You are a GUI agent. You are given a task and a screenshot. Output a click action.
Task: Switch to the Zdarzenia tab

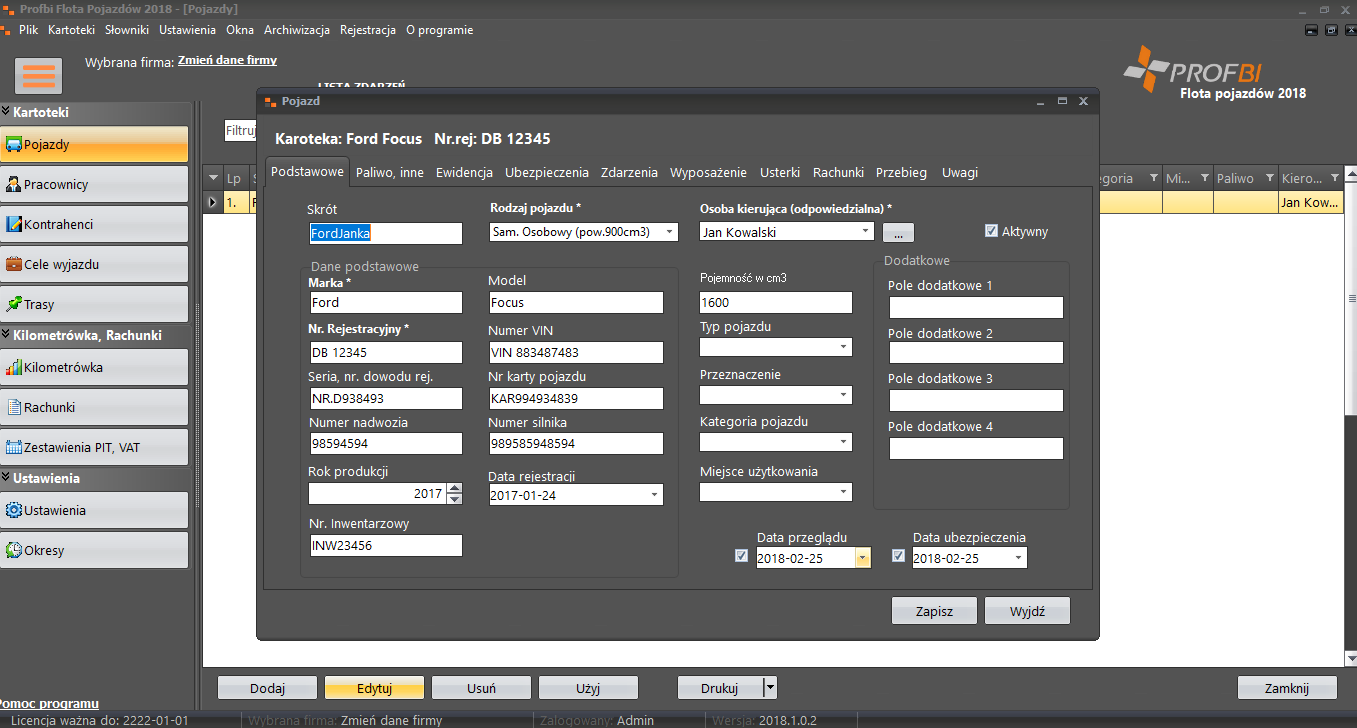pos(629,172)
